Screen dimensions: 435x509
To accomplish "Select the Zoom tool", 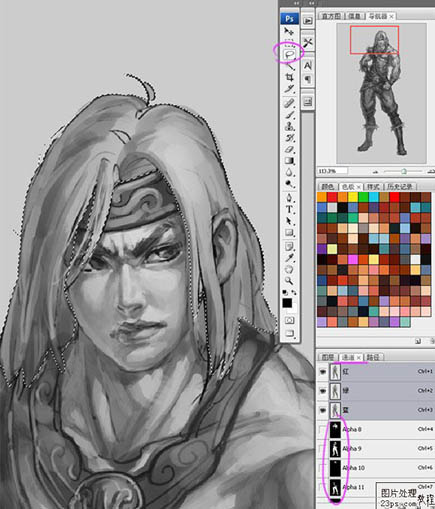I will 289,281.
